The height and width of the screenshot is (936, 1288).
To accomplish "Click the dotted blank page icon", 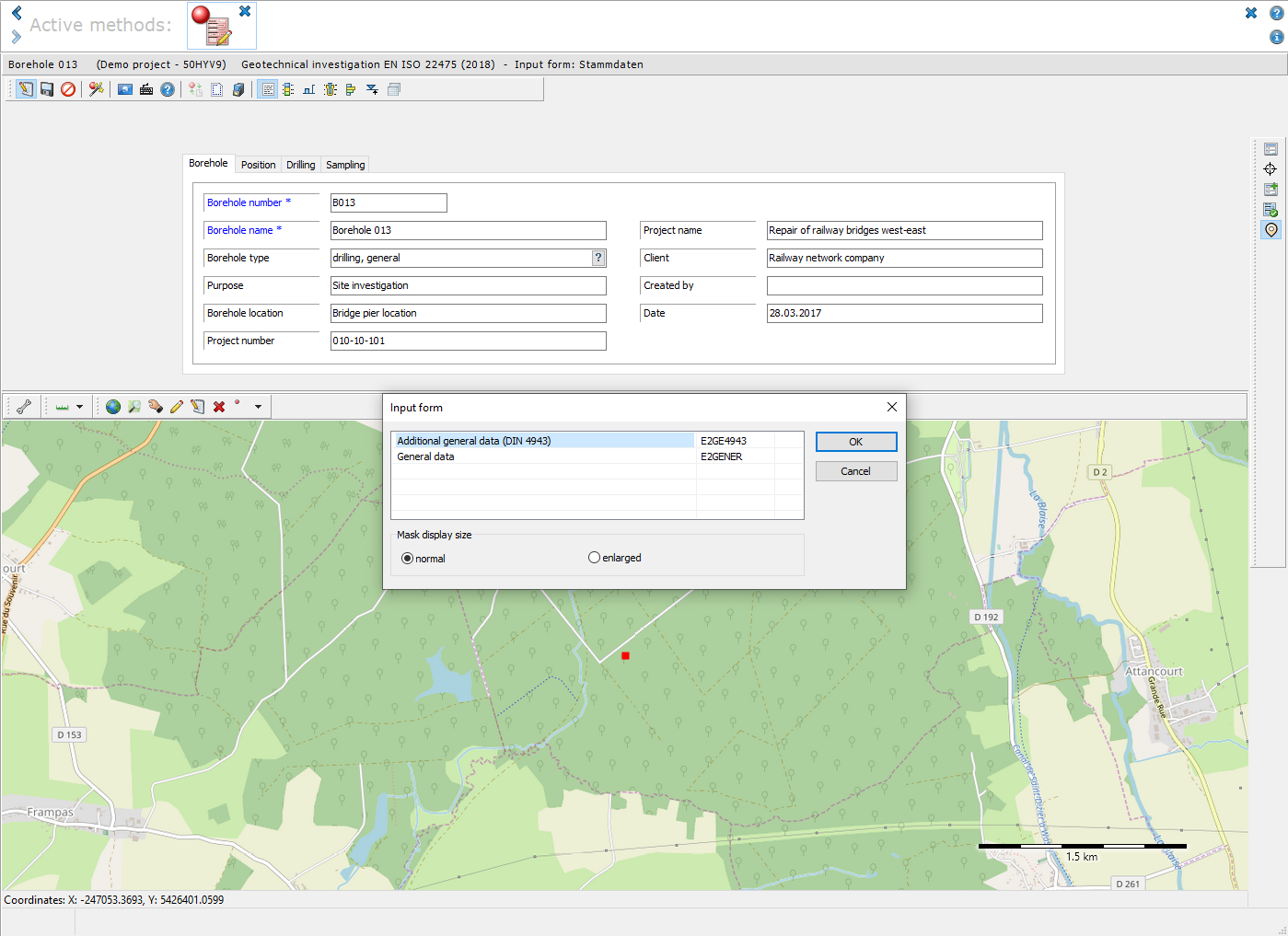I will pyautogui.click(x=217, y=89).
